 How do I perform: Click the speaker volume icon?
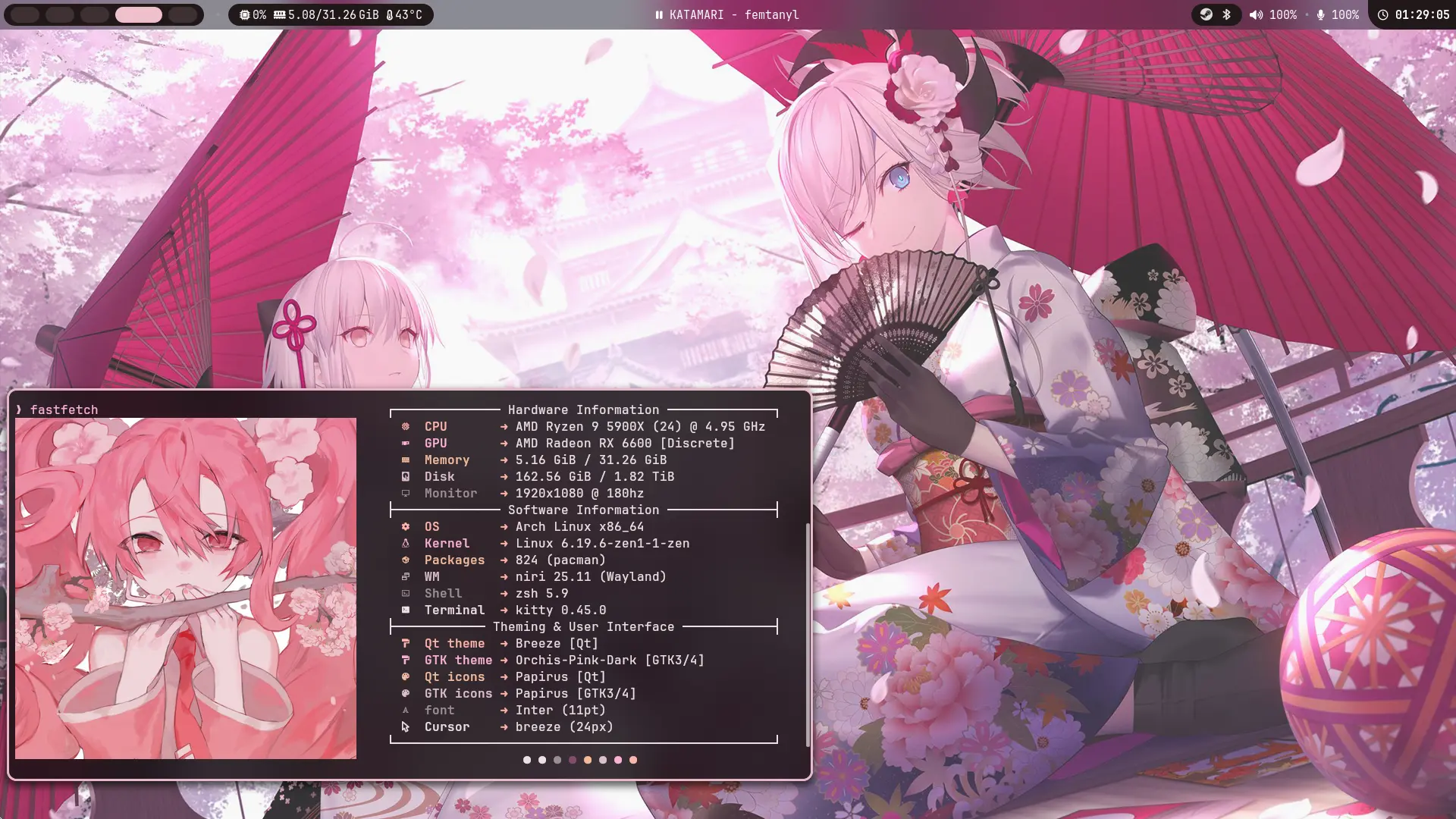1256,14
